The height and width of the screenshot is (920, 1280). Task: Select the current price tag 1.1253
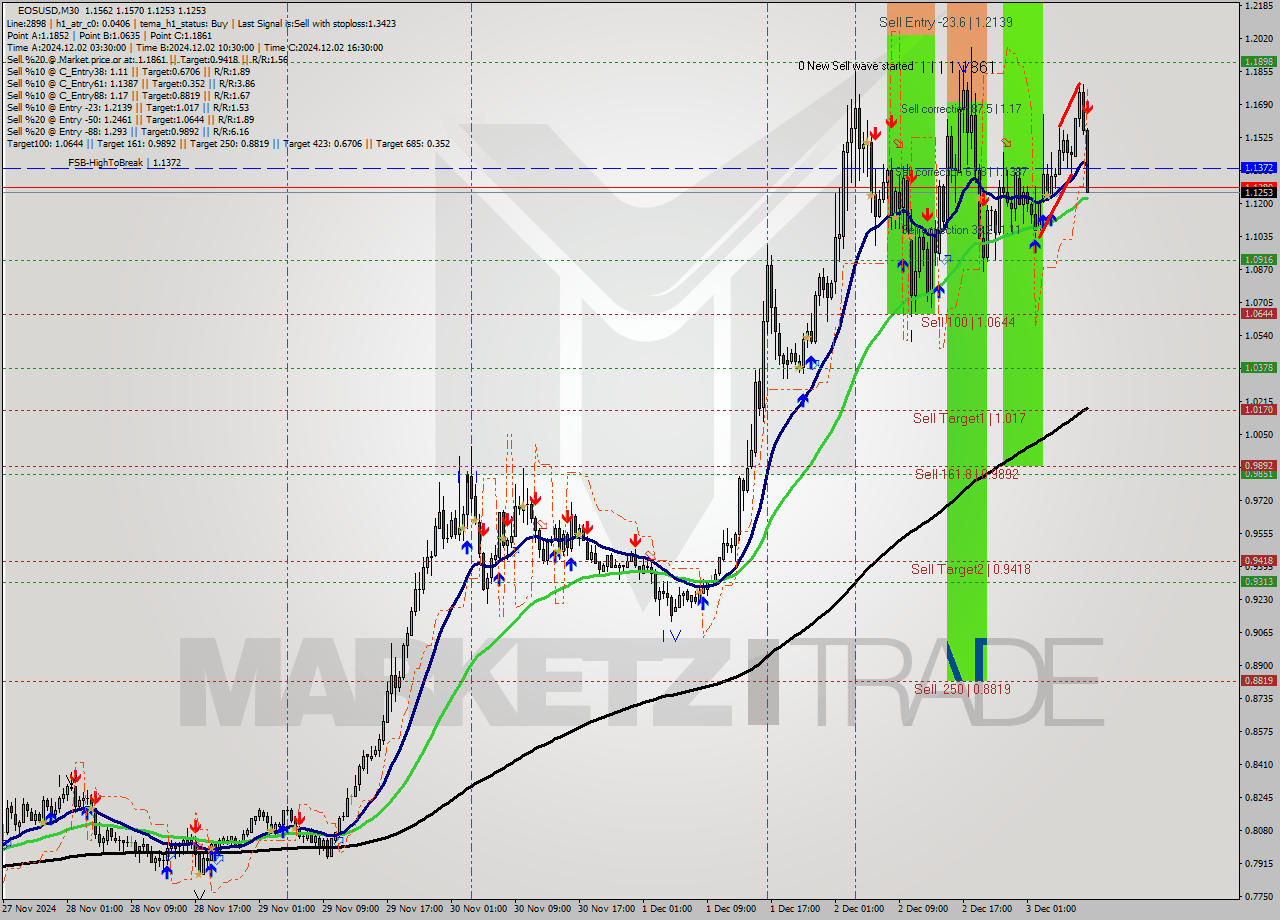(1258, 192)
